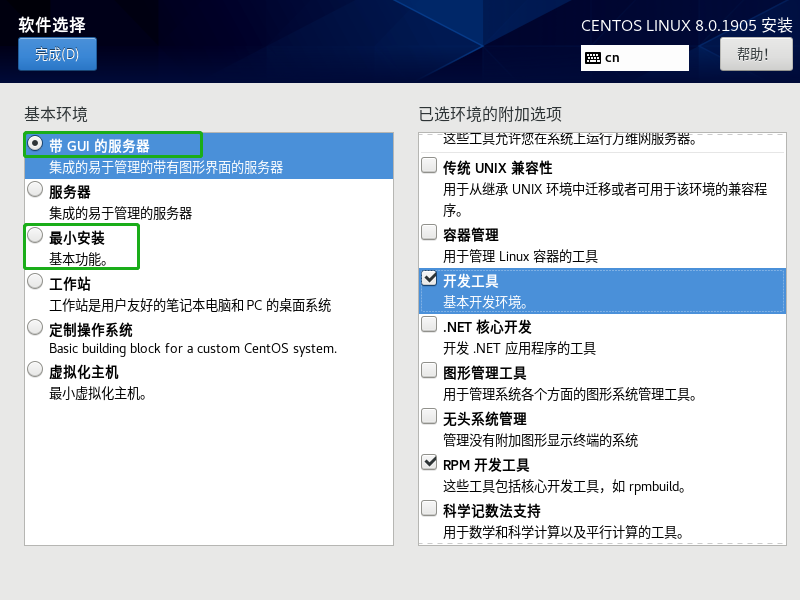Click the 已选环境的附加选项 heading
Image resolution: width=800 pixels, height=600 pixels.
[490, 114]
